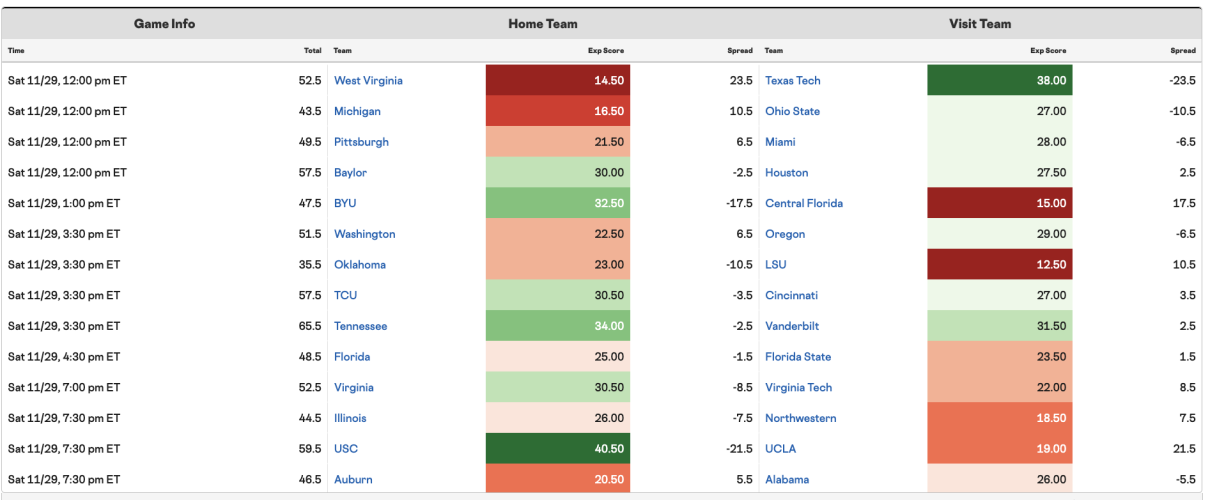
Task: Select UCLA's 19.00 expected score cell
Action: pos(1000,449)
